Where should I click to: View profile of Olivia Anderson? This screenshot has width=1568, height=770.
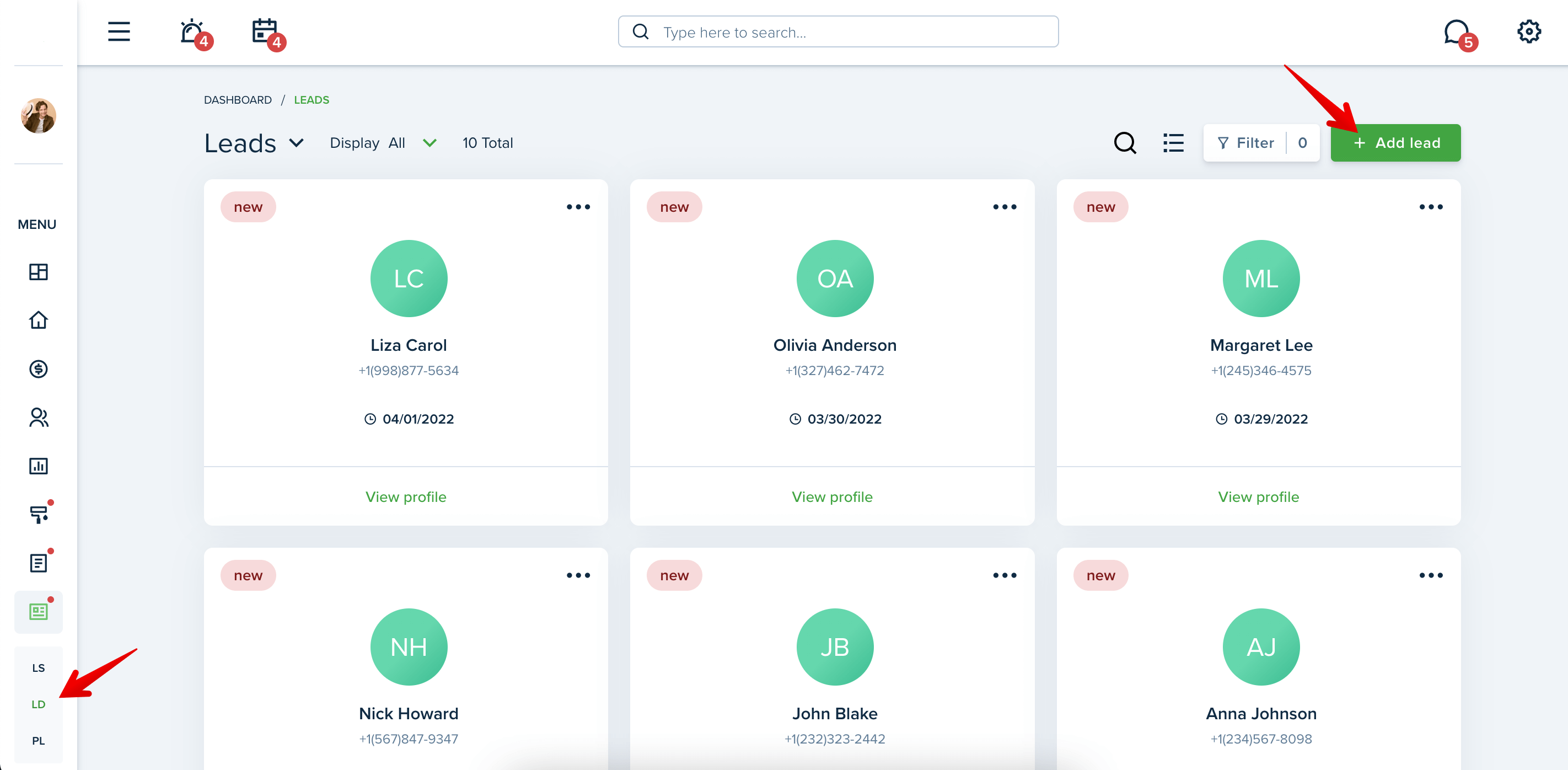[x=832, y=497]
